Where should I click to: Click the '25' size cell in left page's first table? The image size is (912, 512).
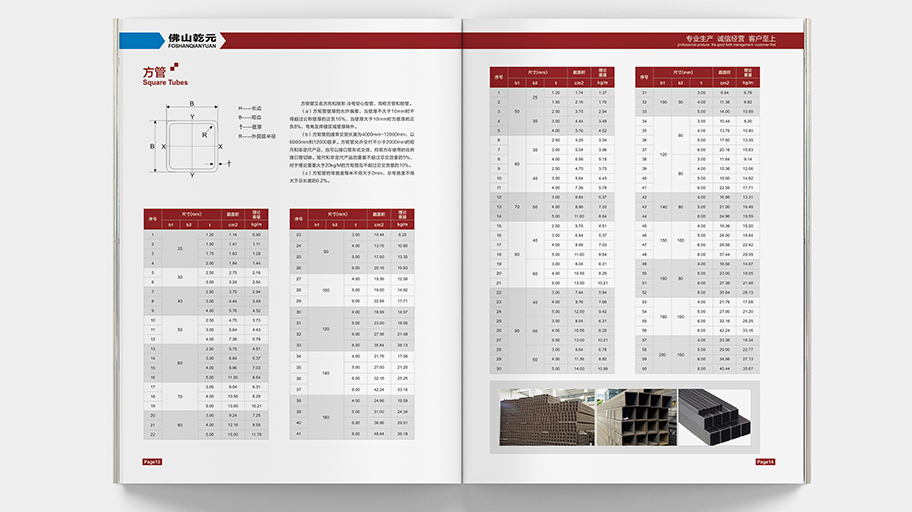(180, 248)
